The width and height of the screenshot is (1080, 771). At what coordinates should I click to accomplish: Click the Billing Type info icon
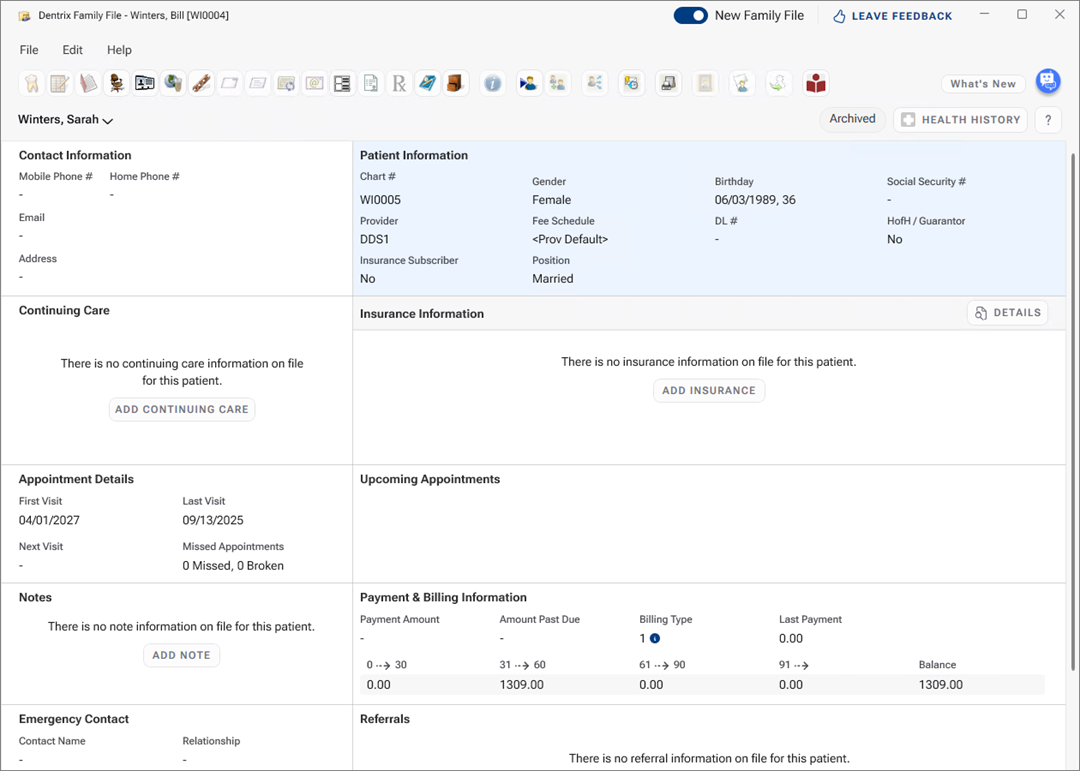tap(655, 638)
